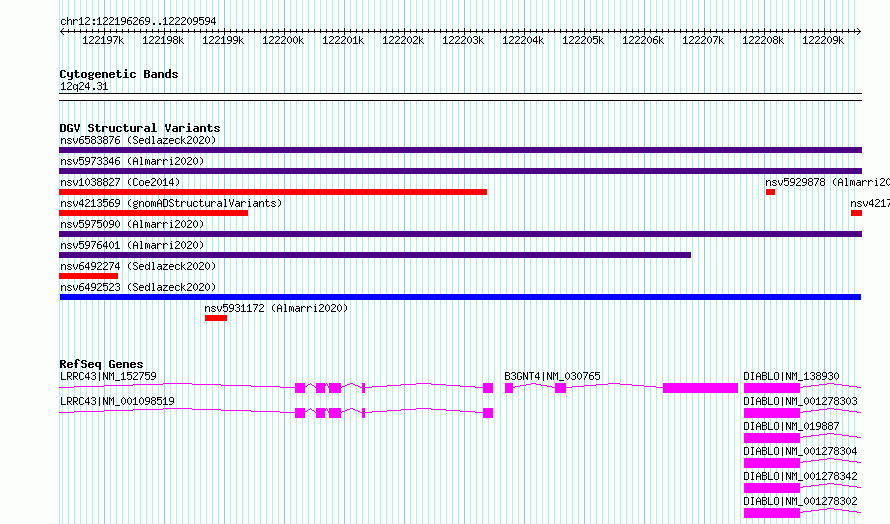Click the blue bar for nsv6492523

pyautogui.click(x=460, y=297)
